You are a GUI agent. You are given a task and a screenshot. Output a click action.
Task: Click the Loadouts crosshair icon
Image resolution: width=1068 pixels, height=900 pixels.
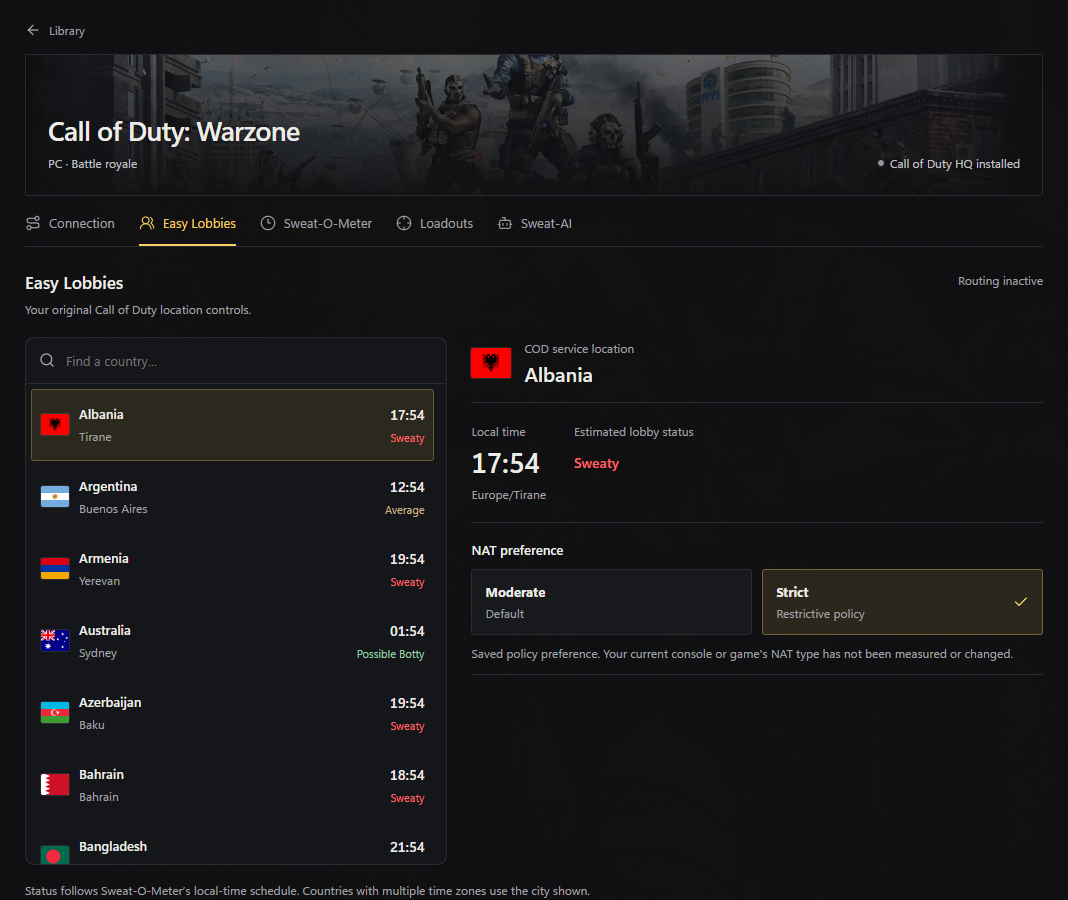[404, 223]
